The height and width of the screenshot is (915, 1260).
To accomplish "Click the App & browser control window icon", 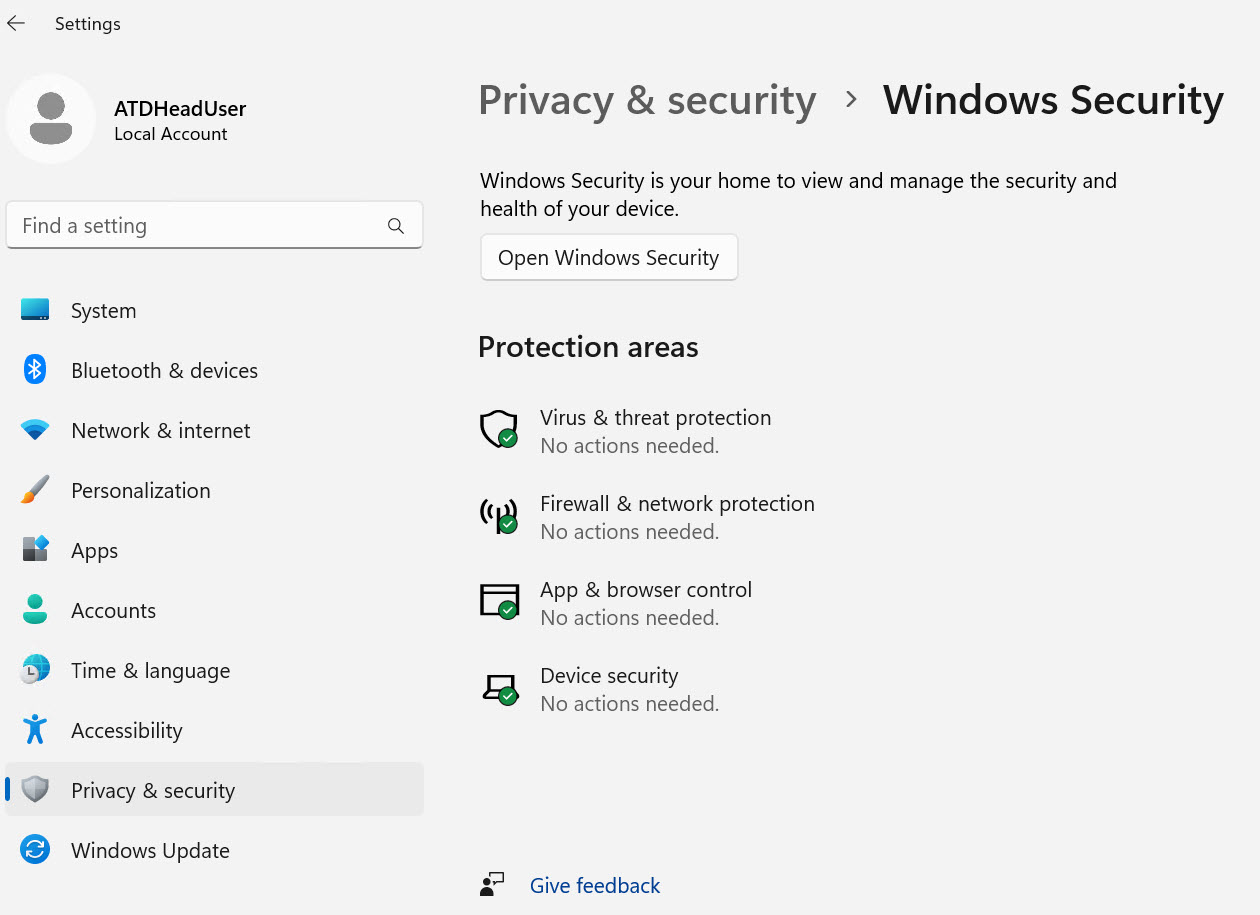I will coord(499,602).
